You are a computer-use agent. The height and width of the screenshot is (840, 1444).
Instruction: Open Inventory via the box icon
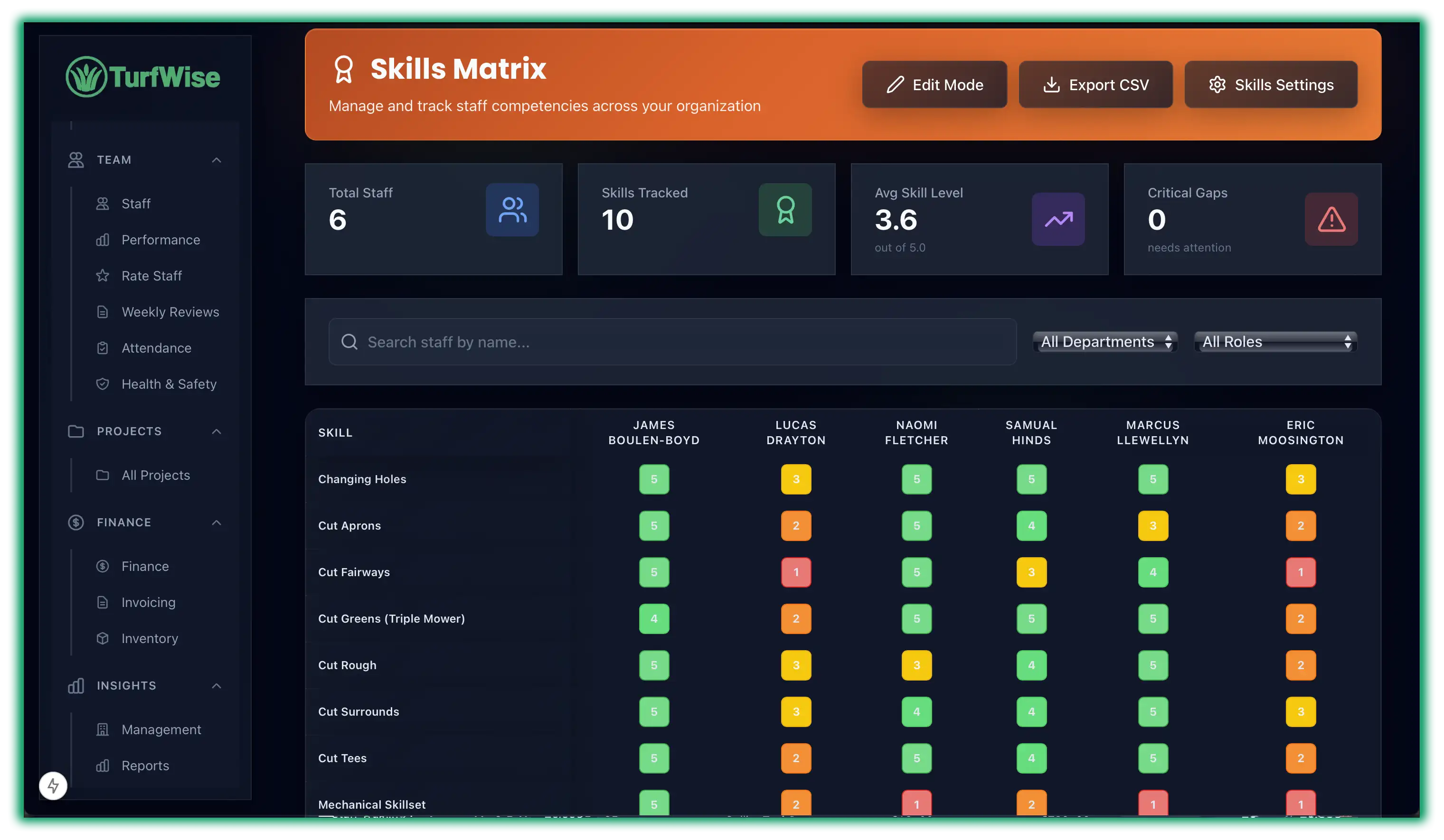(103, 638)
